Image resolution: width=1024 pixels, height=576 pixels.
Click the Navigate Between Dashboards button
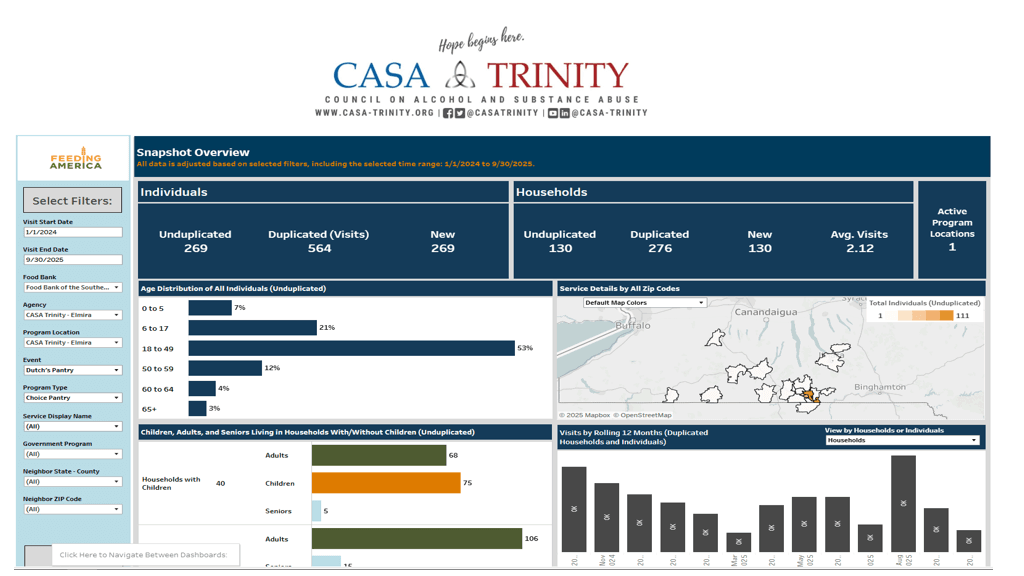(143, 554)
